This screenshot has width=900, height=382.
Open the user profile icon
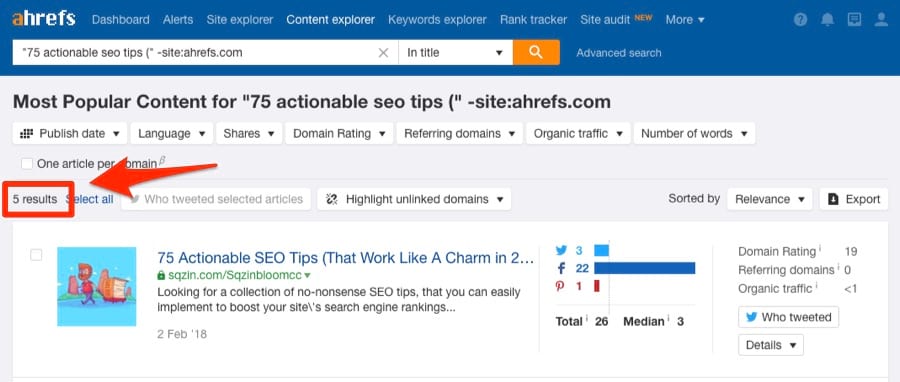(x=881, y=20)
